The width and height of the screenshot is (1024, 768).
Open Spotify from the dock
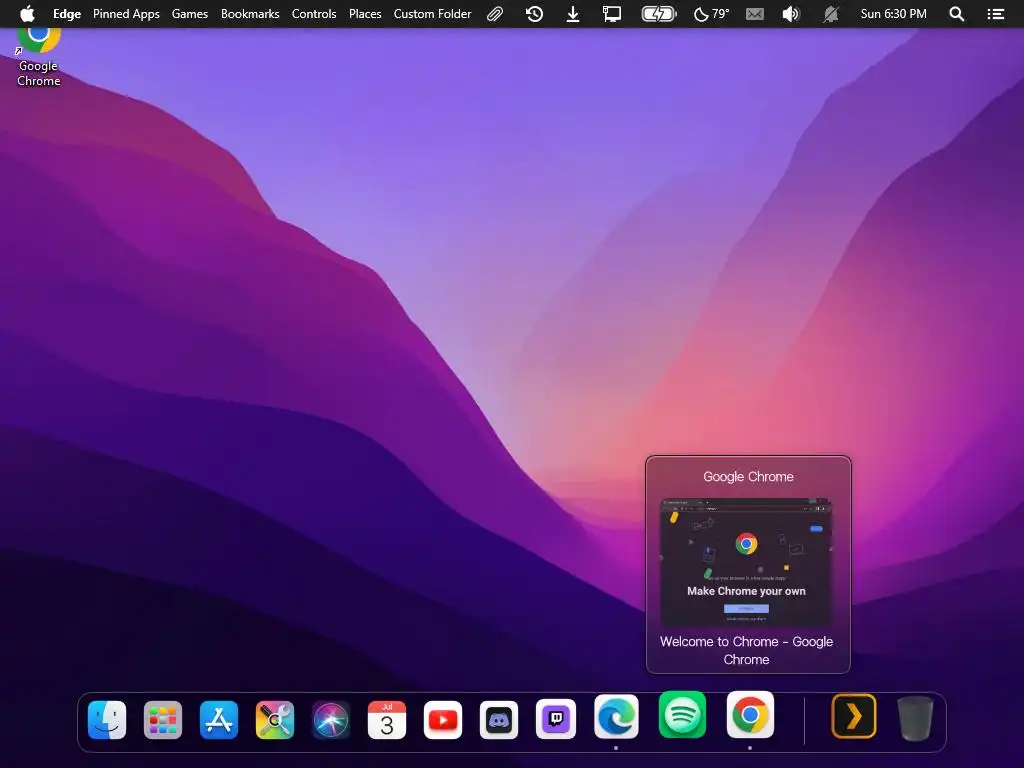click(682, 714)
